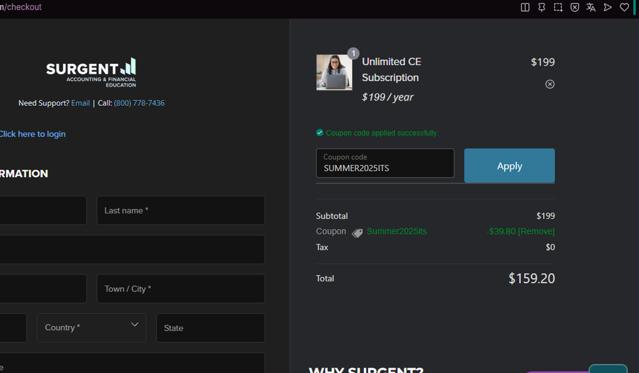Click the coupon tag icon
The height and width of the screenshot is (373, 639).
pyautogui.click(x=357, y=233)
